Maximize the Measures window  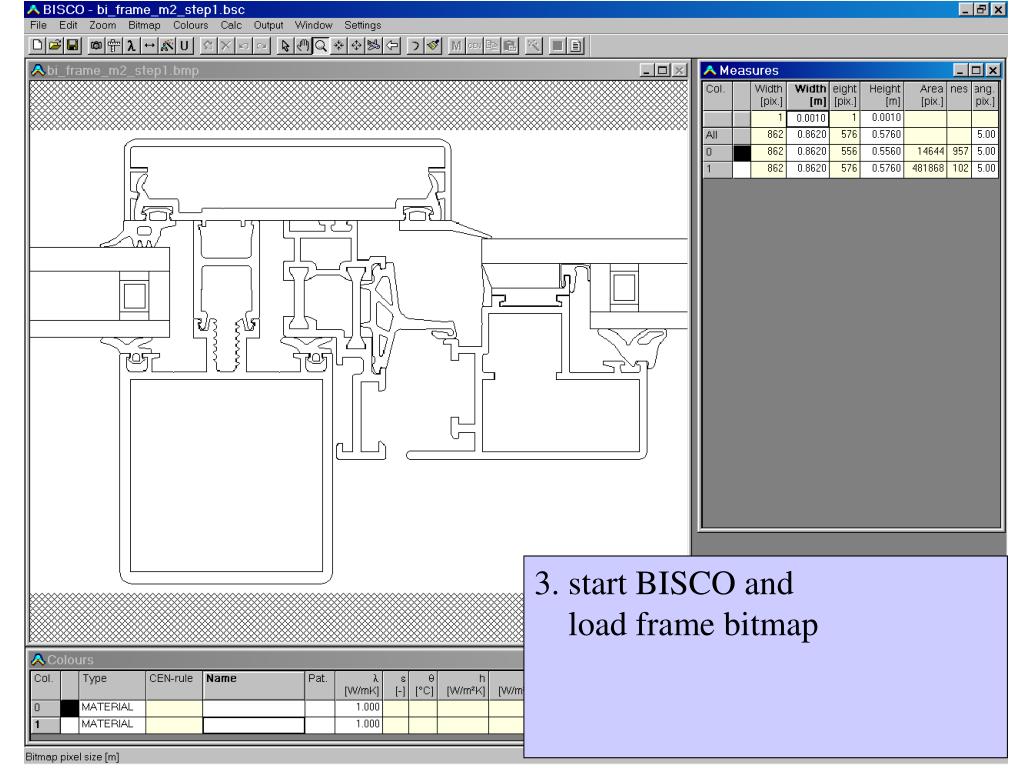pos(976,70)
